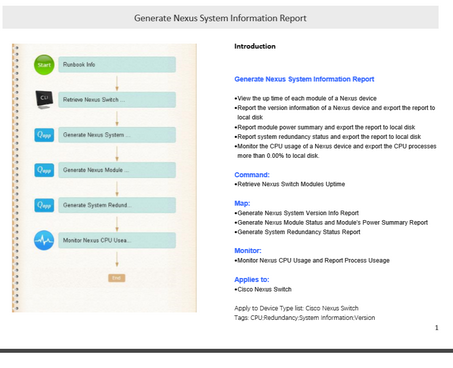
Task: Click 'Monitor Nexus CPU Usage and Report' line
Action: click(312, 260)
